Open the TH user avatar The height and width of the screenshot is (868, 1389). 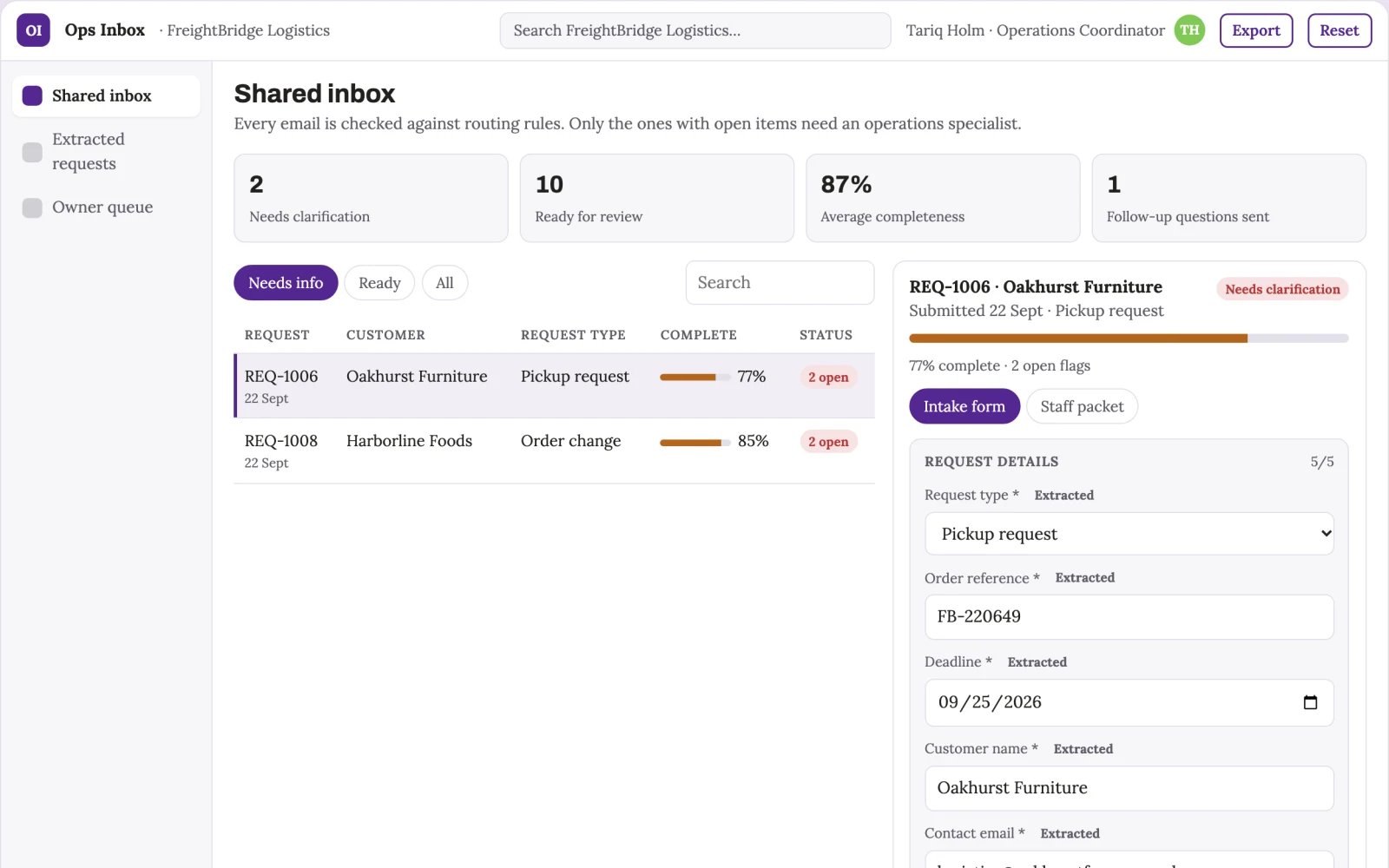1189,30
